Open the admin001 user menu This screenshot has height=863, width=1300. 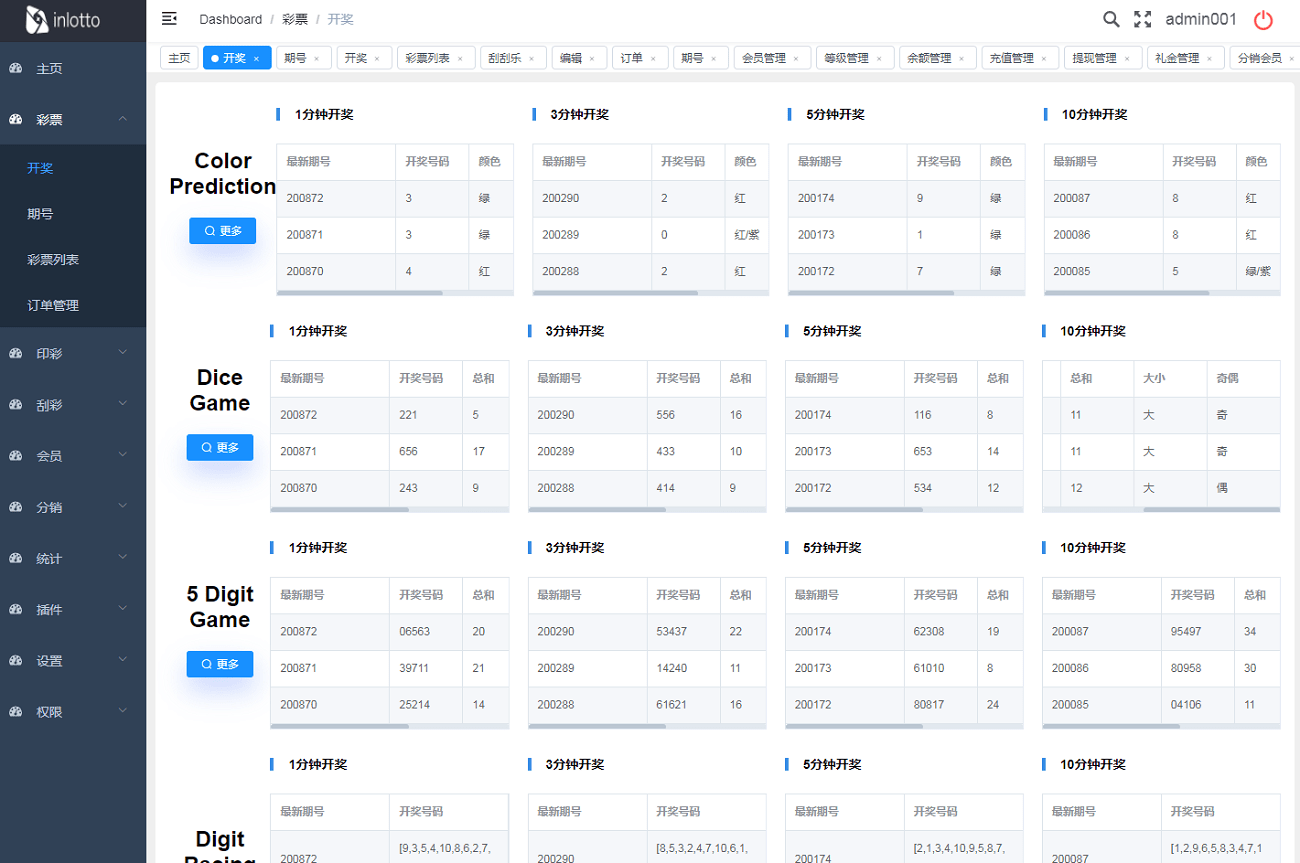(x=1201, y=19)
